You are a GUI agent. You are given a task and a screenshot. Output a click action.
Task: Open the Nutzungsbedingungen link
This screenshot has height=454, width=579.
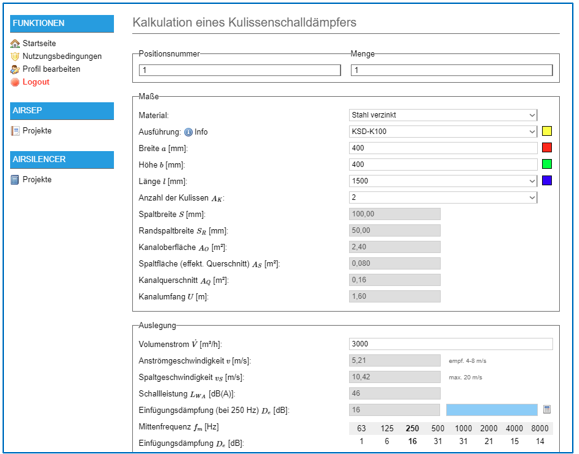coord(62,56)
